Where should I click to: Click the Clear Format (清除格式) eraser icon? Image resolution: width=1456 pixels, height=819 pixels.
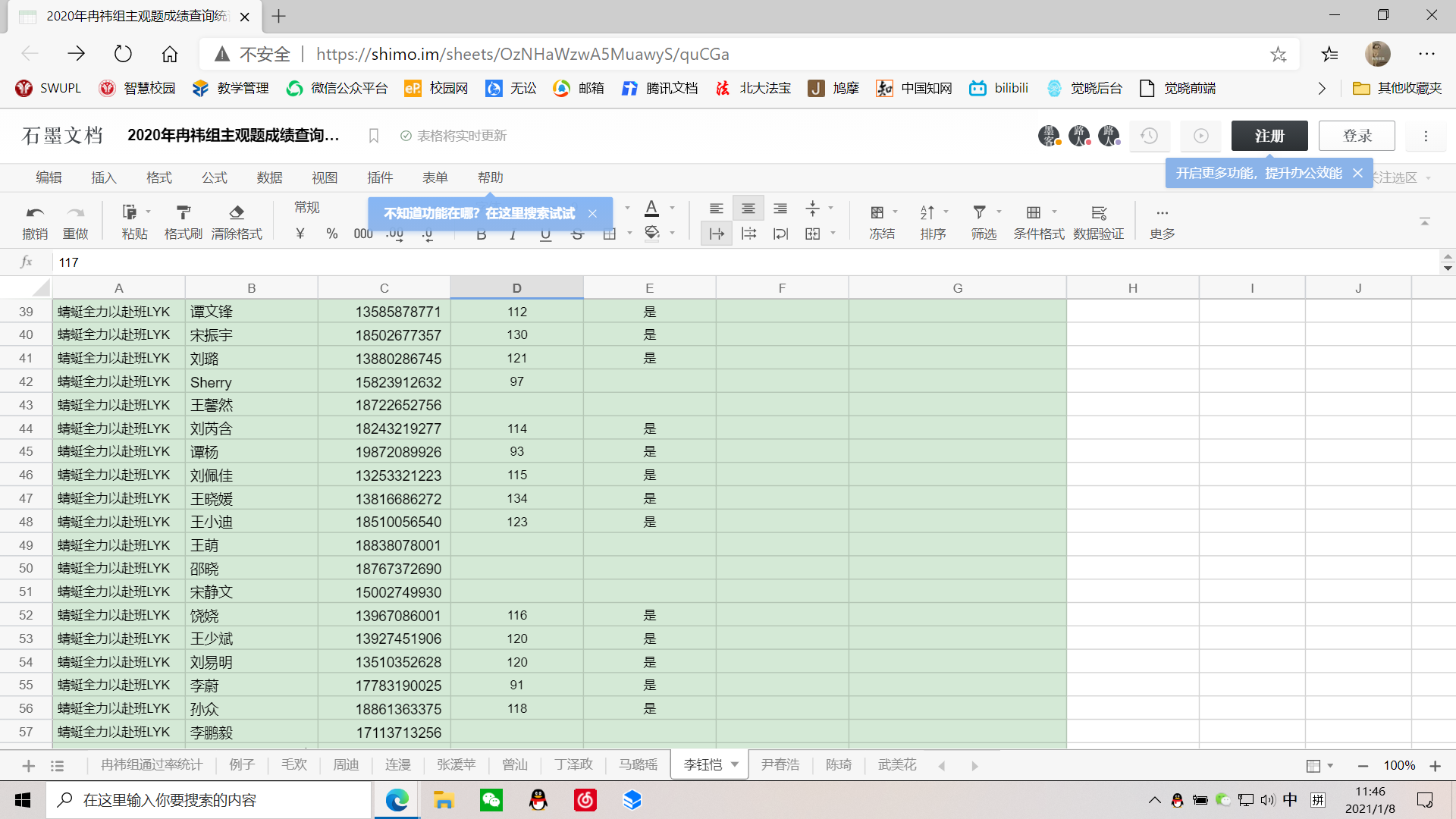click(237, 213)
